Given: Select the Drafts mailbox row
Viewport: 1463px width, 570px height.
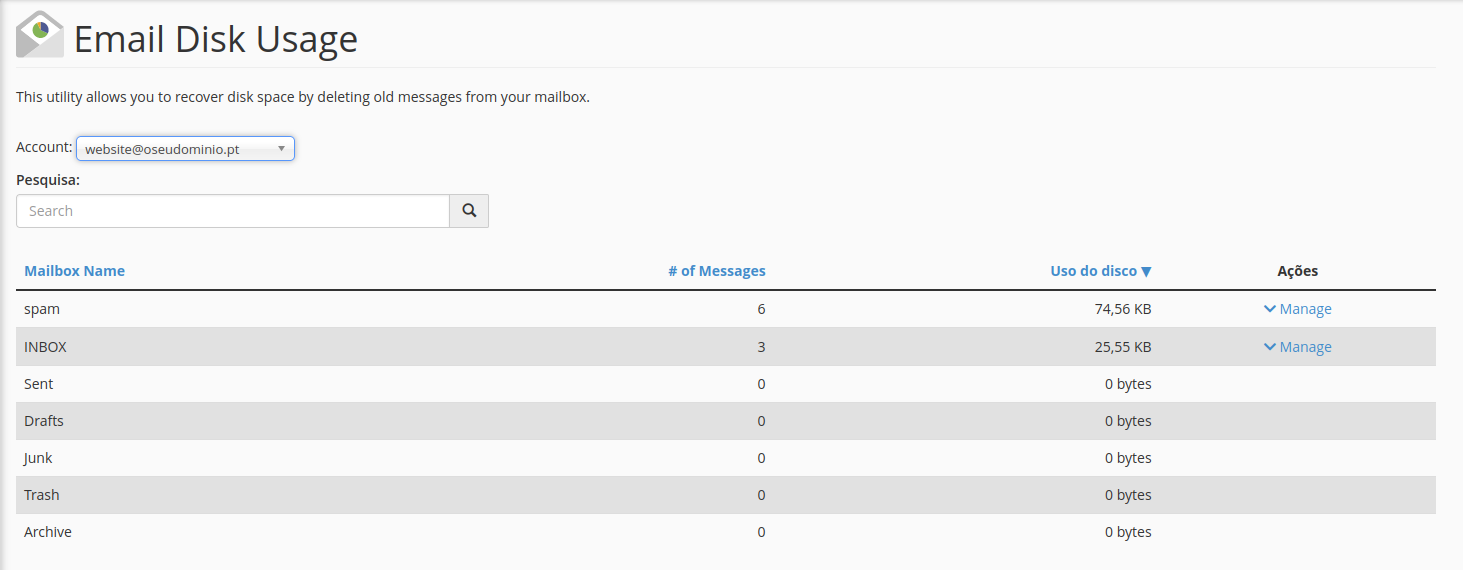Looking at the screenshot, I should tap(44, 421).
